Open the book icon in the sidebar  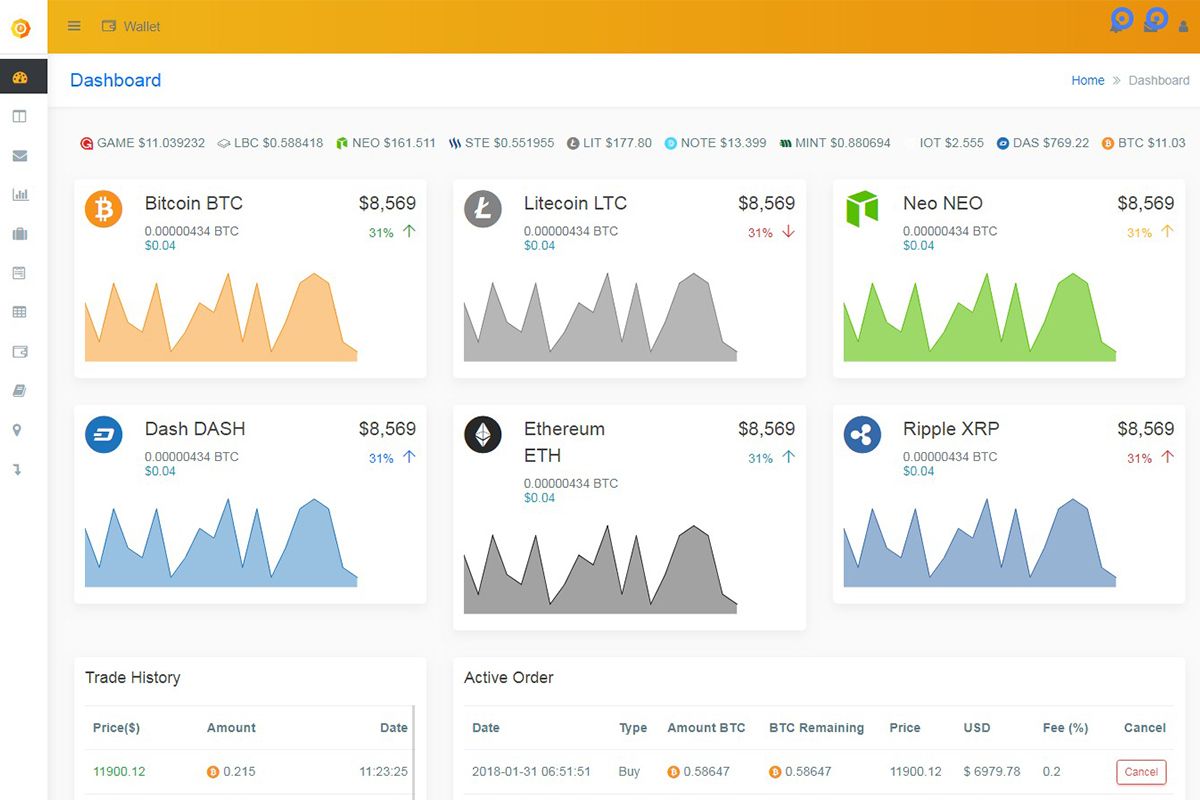click(x=19, y=391)
